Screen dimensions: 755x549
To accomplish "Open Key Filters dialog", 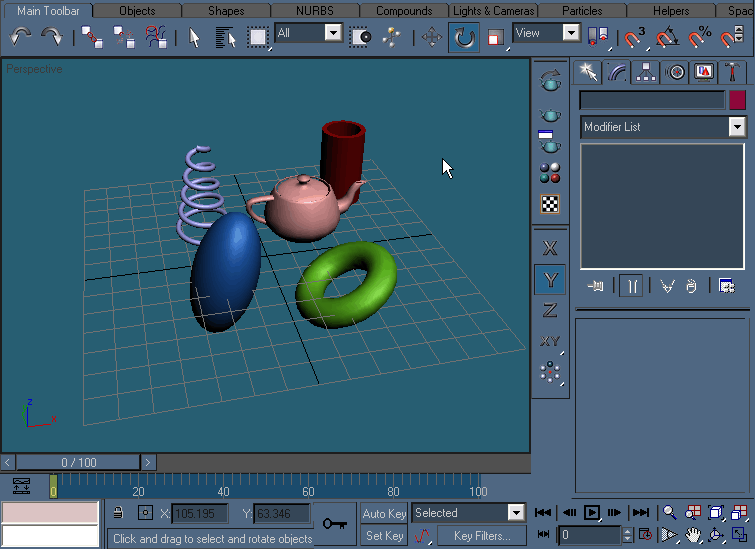I will click(x=482, y=536).
